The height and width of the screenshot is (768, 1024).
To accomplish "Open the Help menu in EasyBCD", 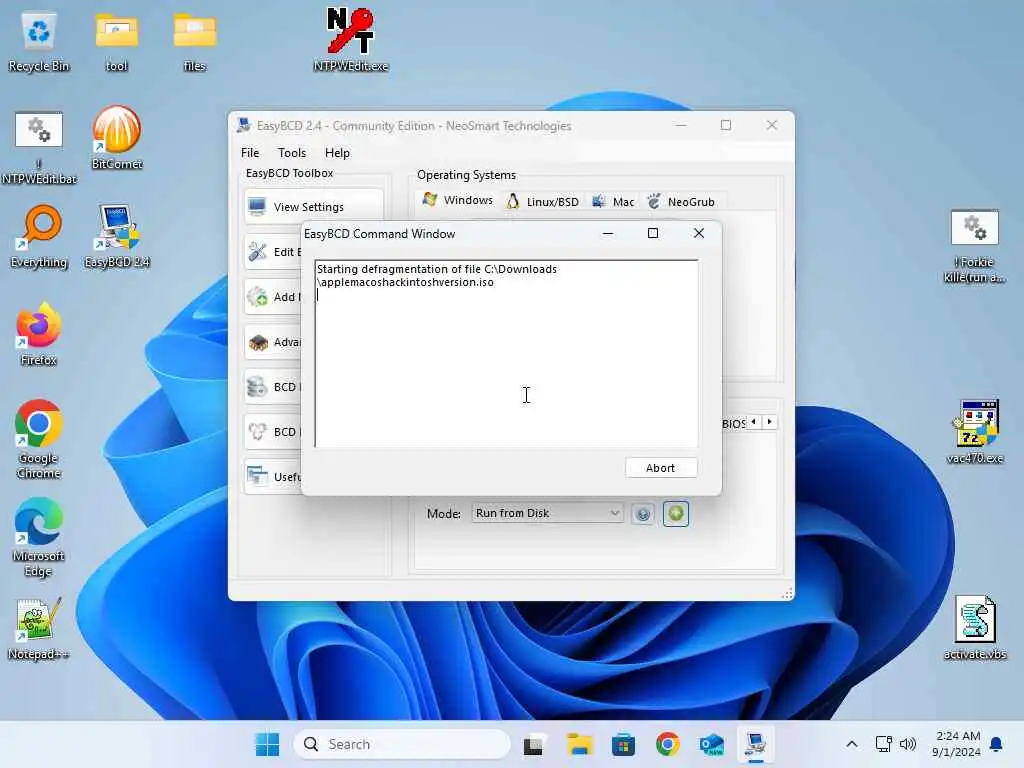I will pos(337,153).
